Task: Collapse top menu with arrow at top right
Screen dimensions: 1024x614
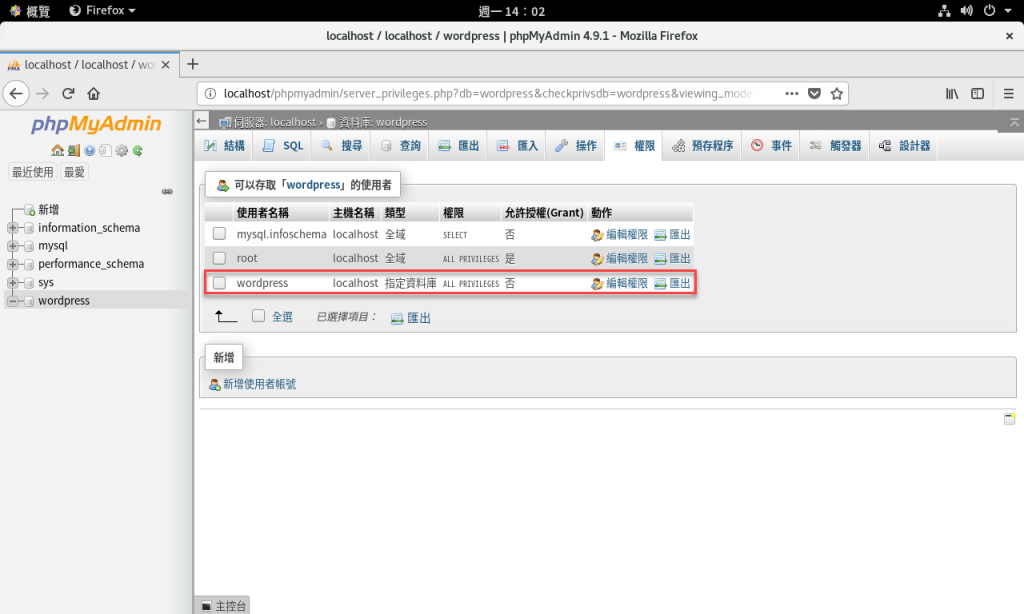Action: pyautogui.click(x=1014, y=122)
